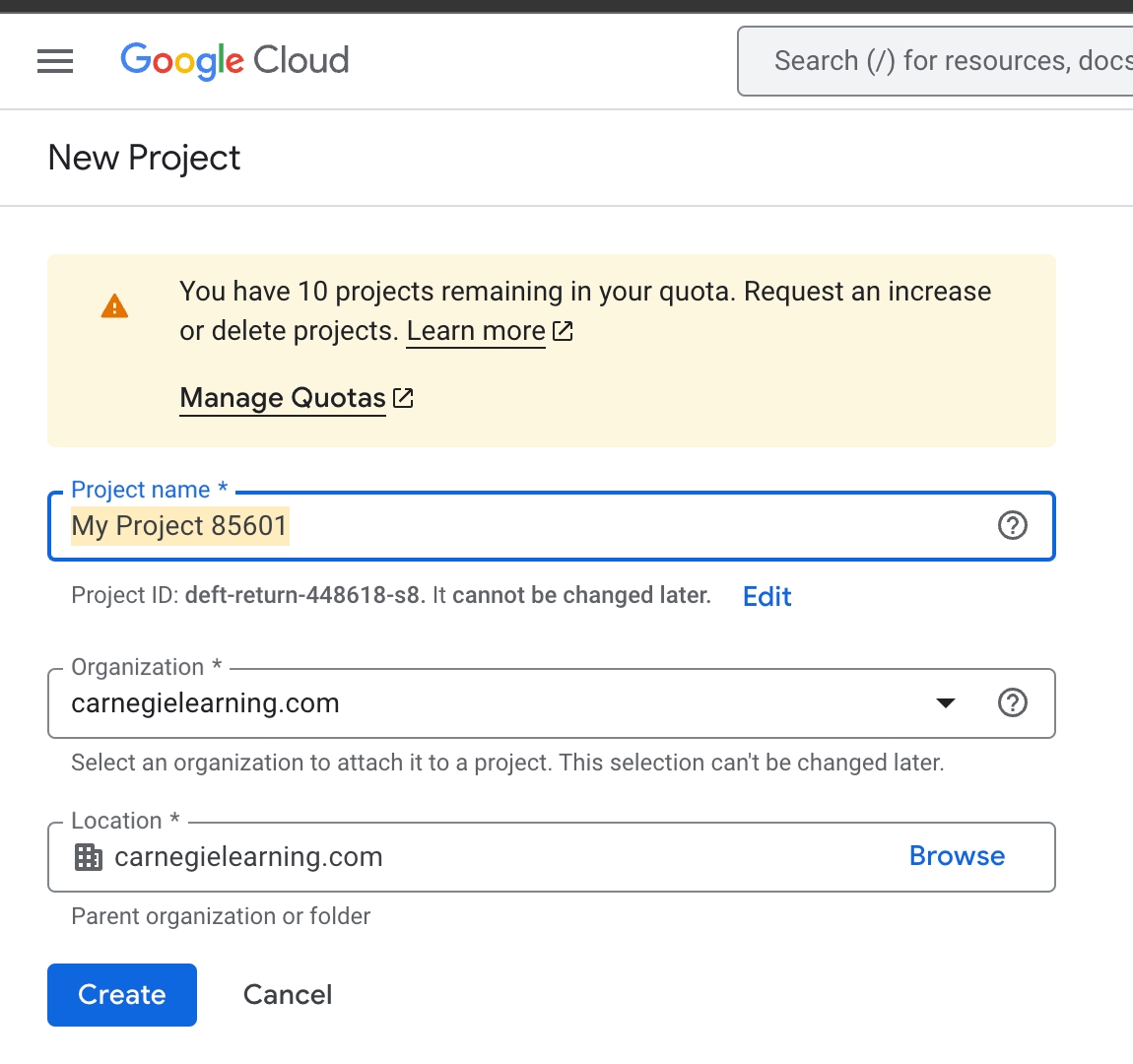Open the Learn more link

[x=476, y=331]
